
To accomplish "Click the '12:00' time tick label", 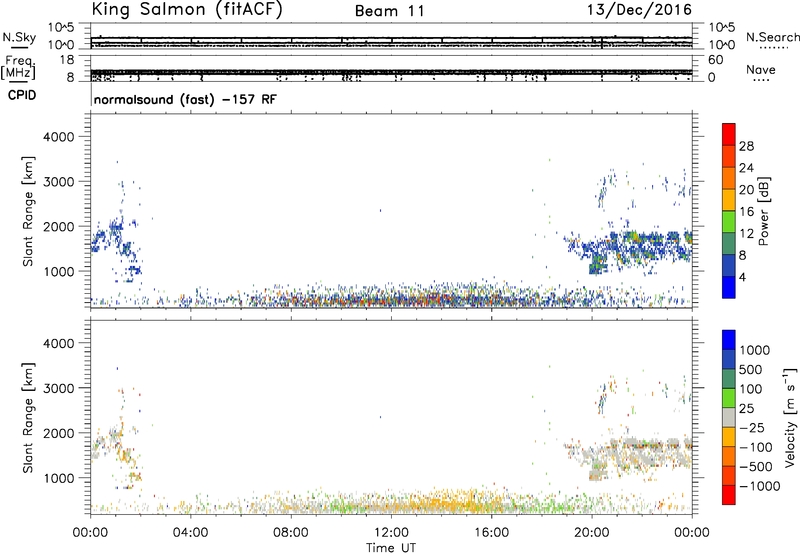I will pos(391,533).
